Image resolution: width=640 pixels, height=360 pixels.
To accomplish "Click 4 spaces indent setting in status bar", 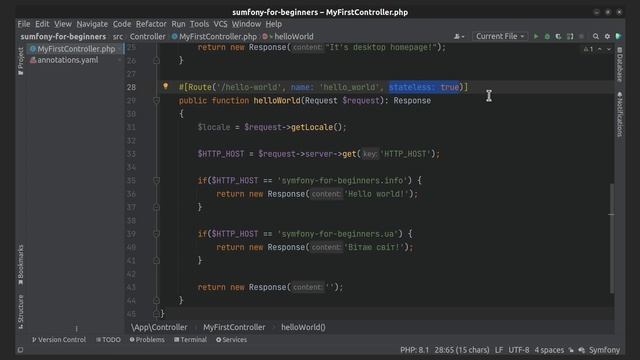I will 549,350.
